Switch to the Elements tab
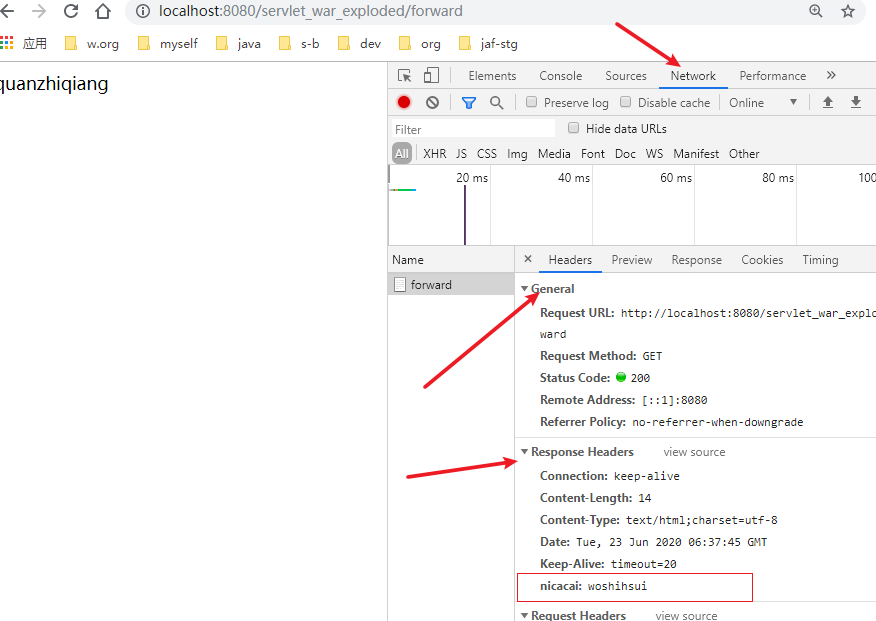Viewport: 876px width, 621px height. [x=492, y=75]
